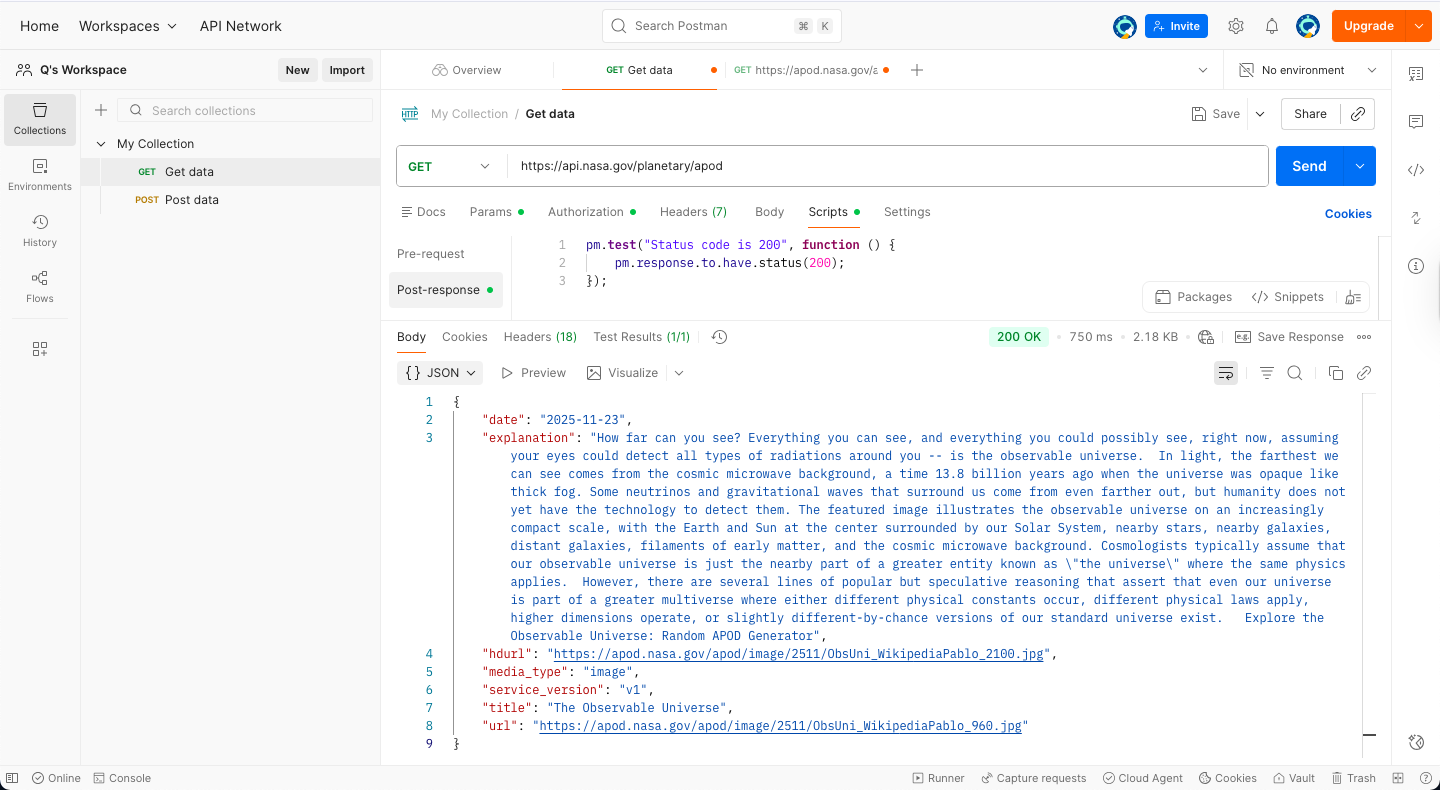Viewport: 1440px width, 790px height.
Task: Click the Send button
Action: tap(1309, 166)
